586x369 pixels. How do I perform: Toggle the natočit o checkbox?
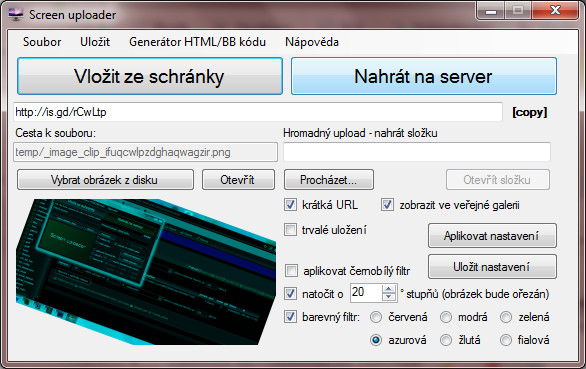point(290,294)
